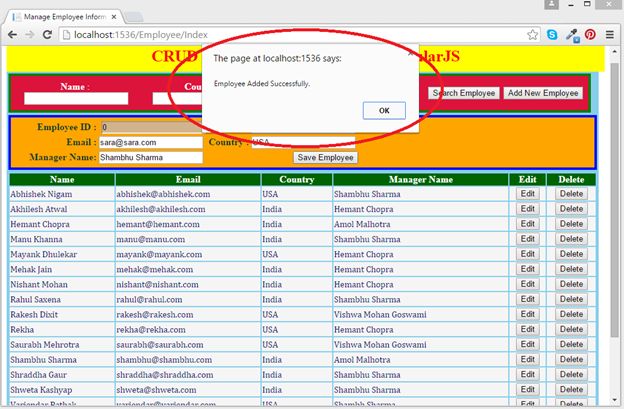Delete the Nishant Mohan row
624x409 pixels.
571,284
